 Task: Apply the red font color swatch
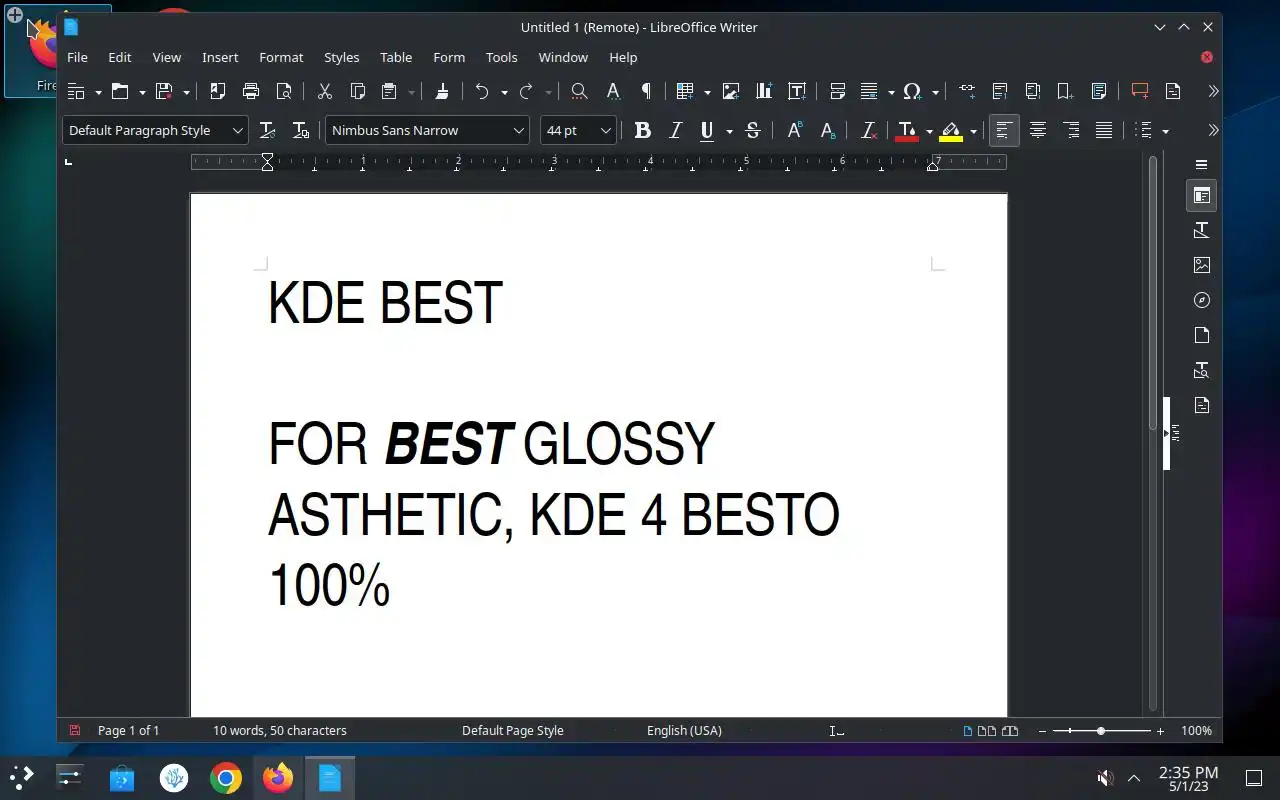point(906,130)
